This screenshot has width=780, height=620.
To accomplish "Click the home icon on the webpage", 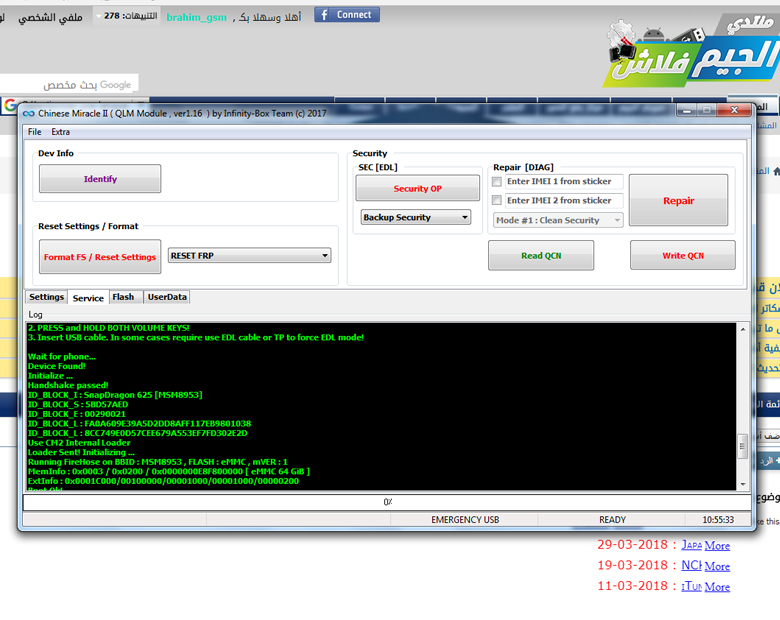I will [776, 171].
